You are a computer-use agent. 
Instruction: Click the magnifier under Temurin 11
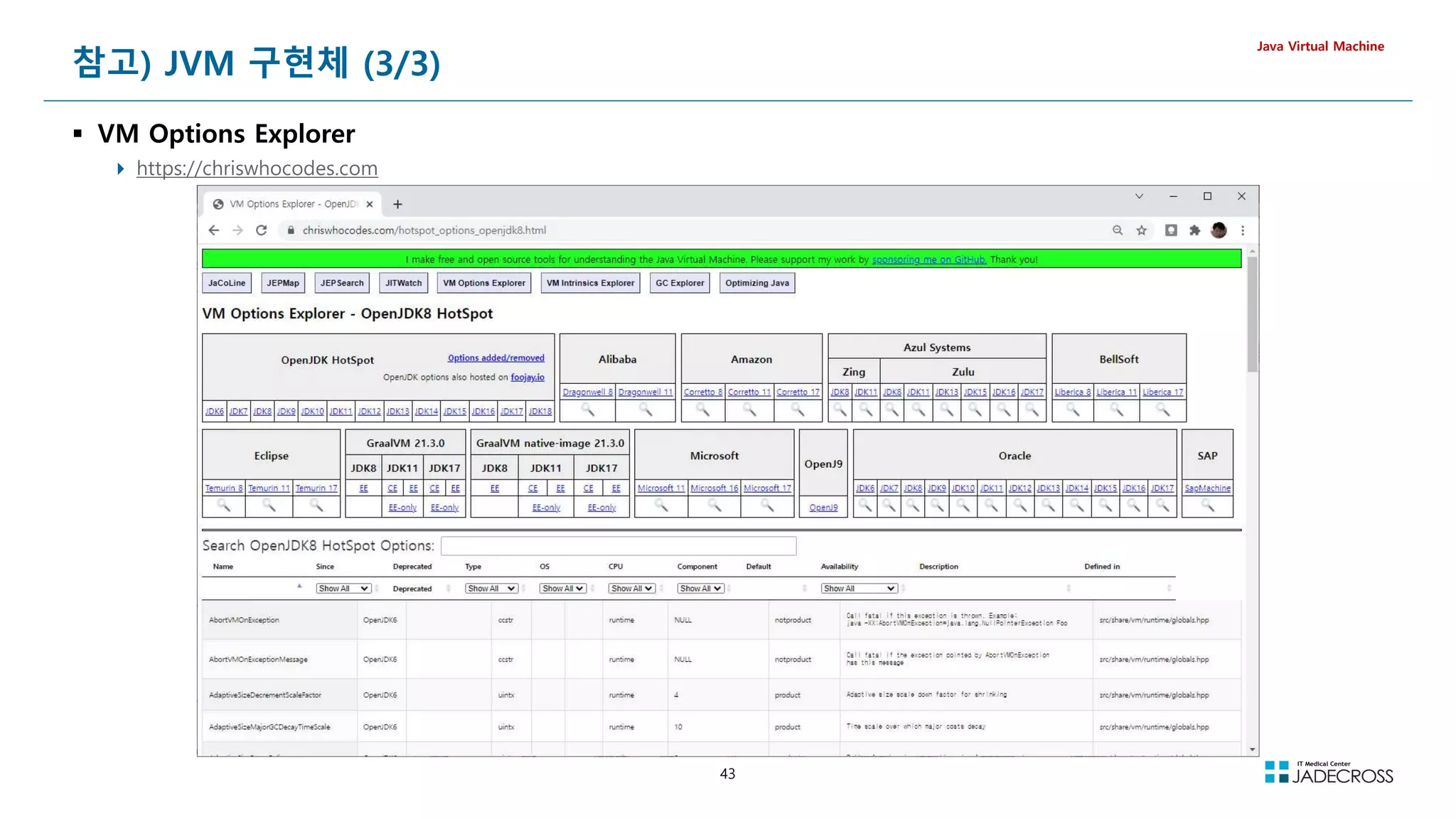pos(269,505)
